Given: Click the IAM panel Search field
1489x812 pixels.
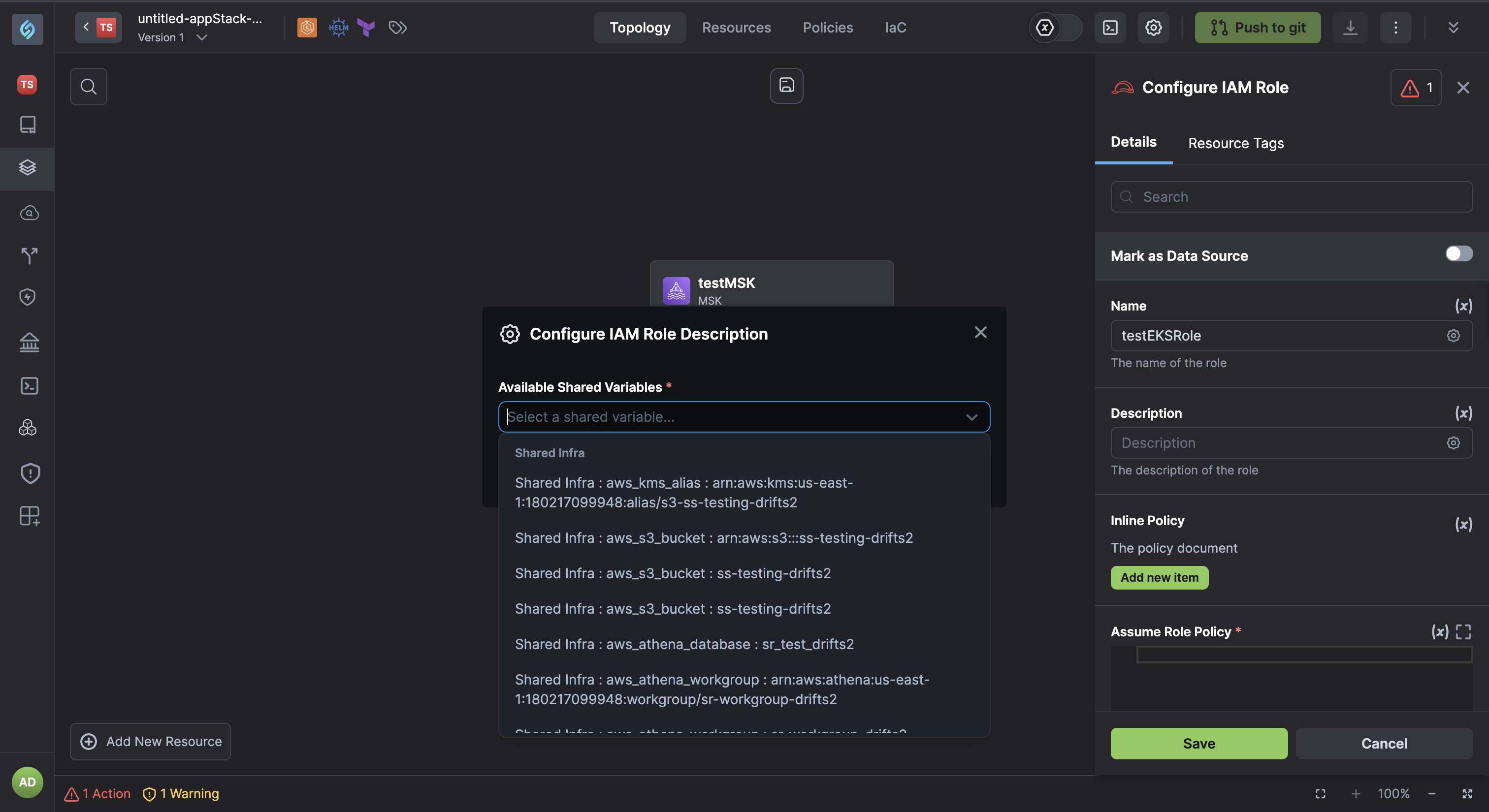Looking at the screenshot, I should click(x=1292, y=197).
